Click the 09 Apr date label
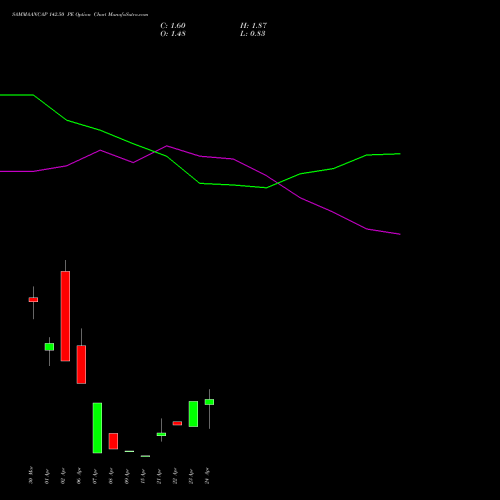This screenshot has height=500, width=500. (x=127, y=476)
